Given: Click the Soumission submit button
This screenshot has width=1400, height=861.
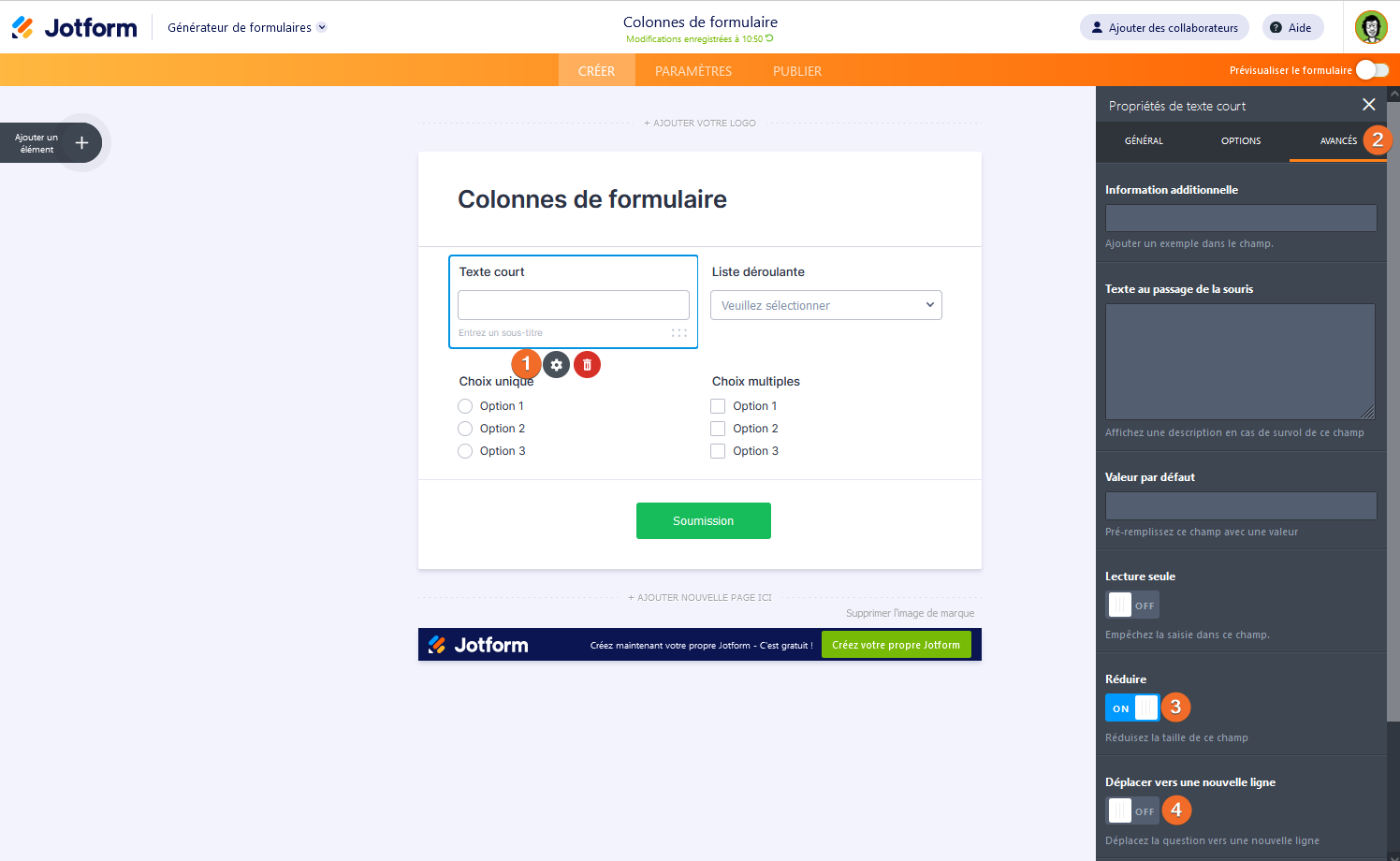Looking at the screenshot, I should (703, 520).
